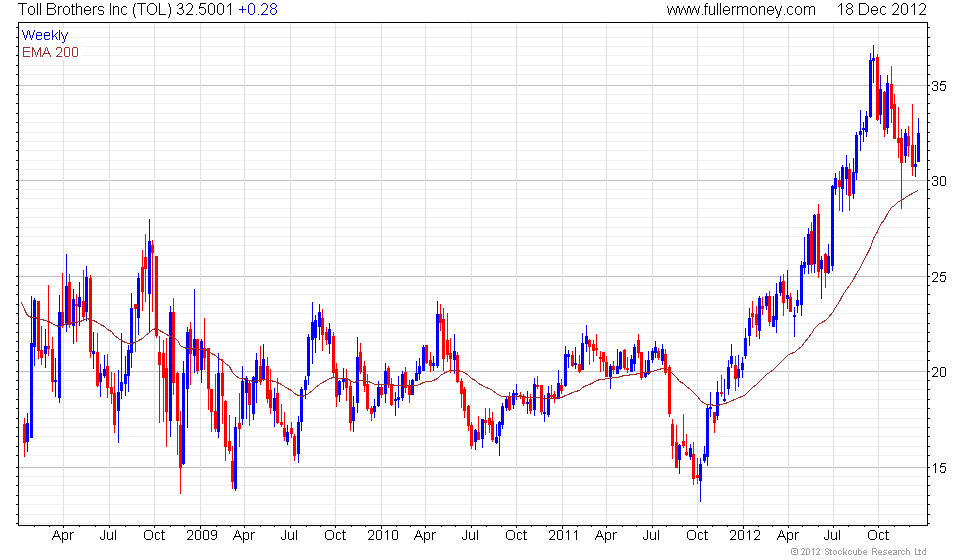Click the 15 price axis label
The height and width of the screenshot is (560, 980).
[x=939, y=468]
